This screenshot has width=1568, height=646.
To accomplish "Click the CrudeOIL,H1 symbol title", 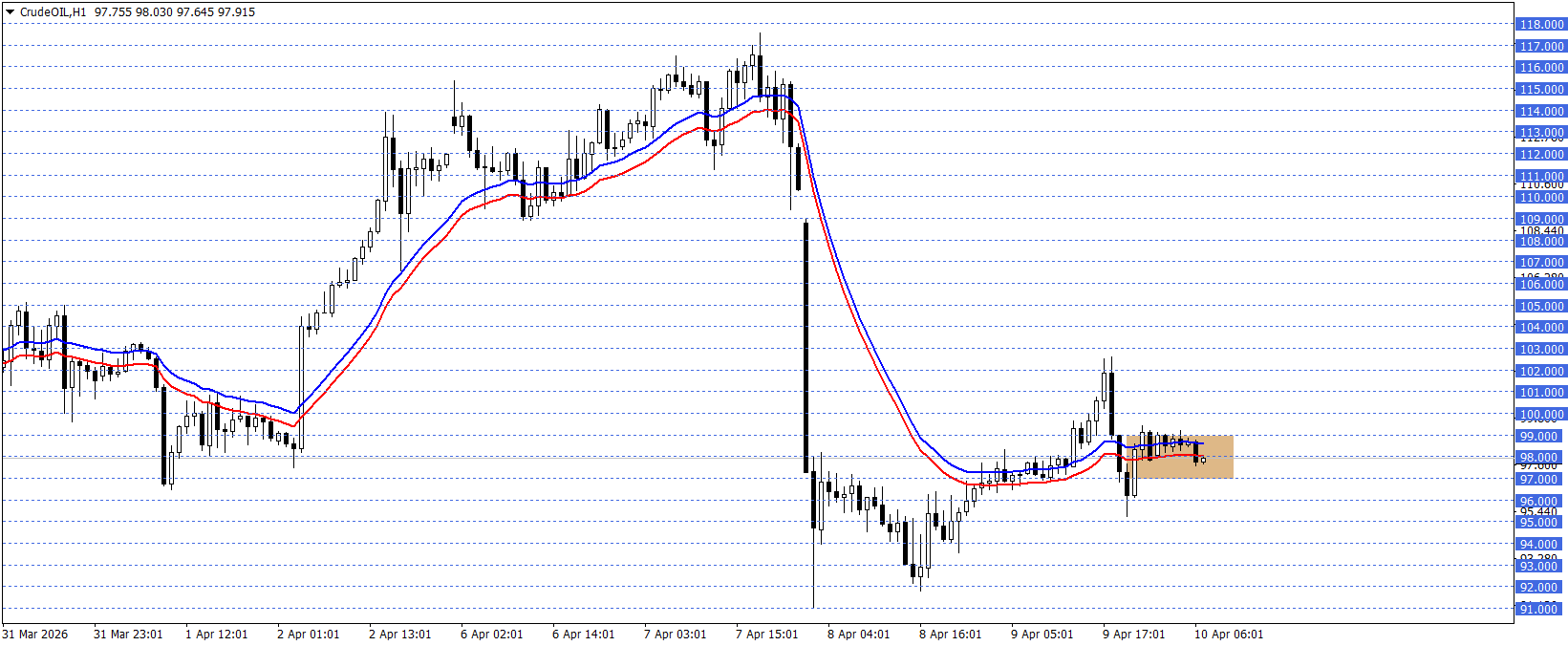I will [53, 12].
